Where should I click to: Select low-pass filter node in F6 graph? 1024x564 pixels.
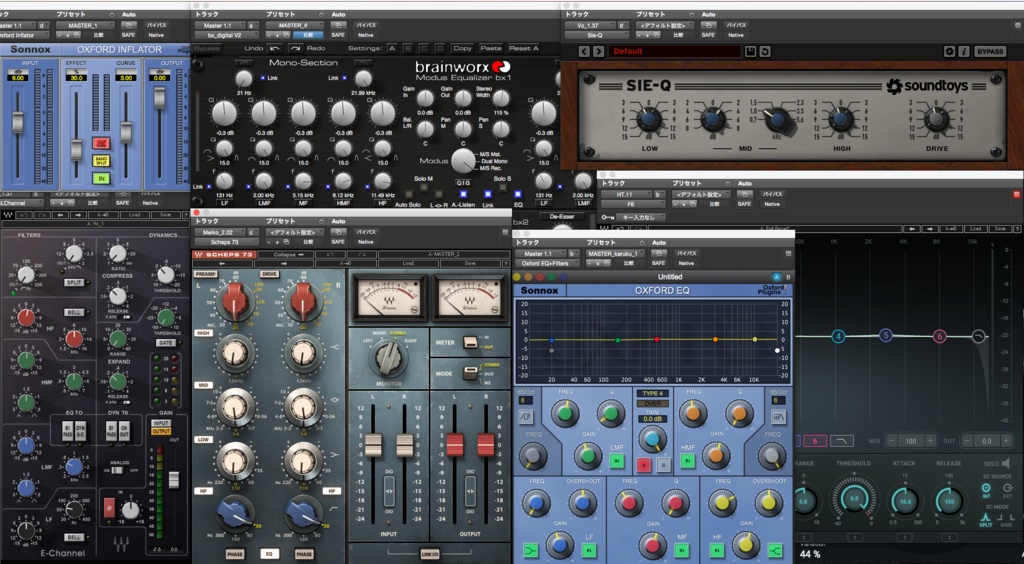click(978, 336)
